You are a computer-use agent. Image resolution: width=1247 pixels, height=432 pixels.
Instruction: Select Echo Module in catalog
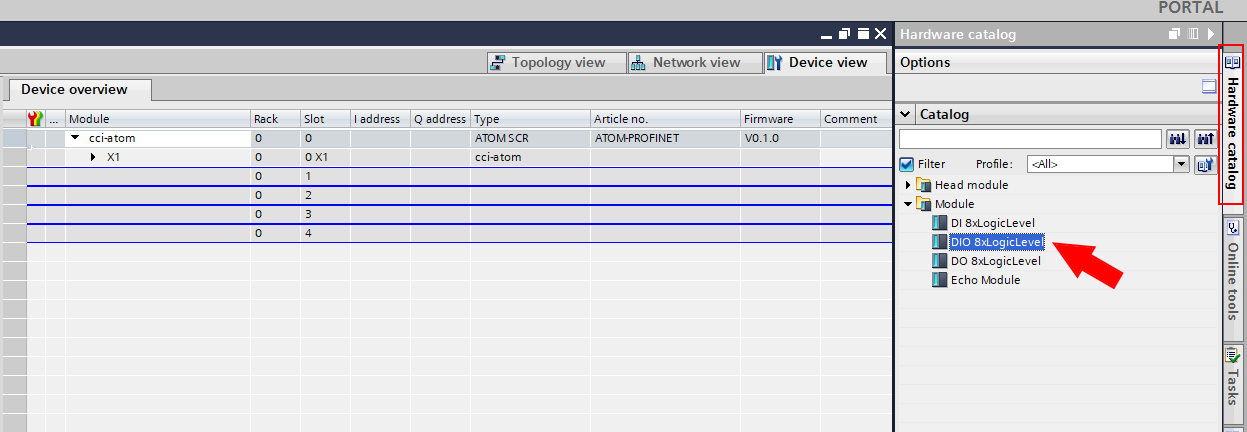985,280
